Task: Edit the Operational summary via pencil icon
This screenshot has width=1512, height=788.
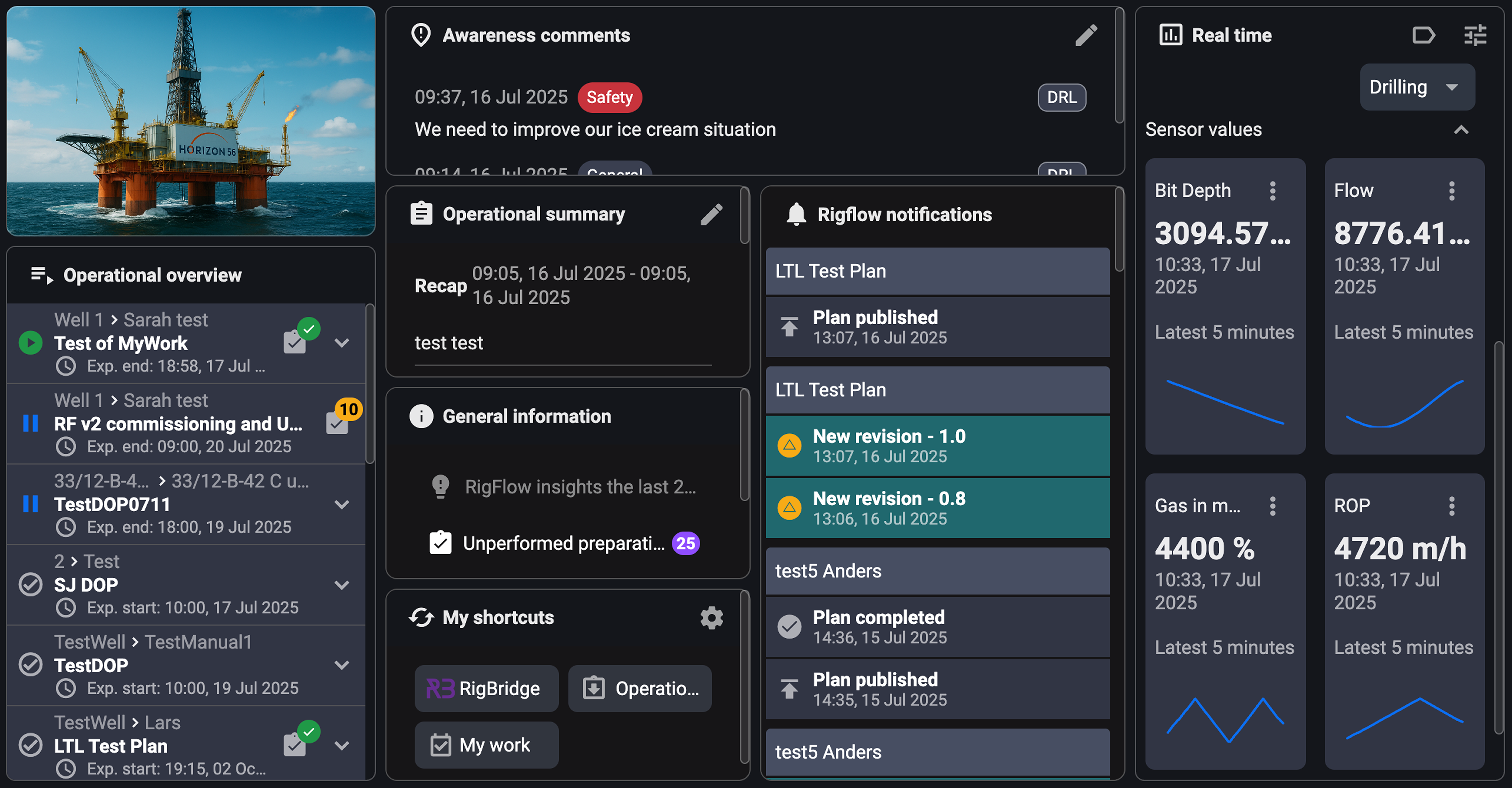Action: [x=712, y=215]
